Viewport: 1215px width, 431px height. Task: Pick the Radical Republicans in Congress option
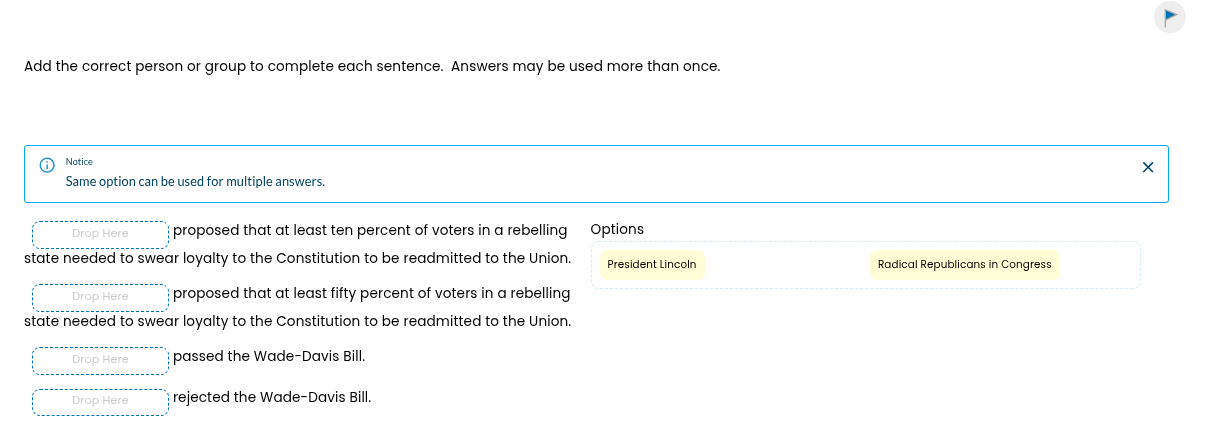click(964, 265)
